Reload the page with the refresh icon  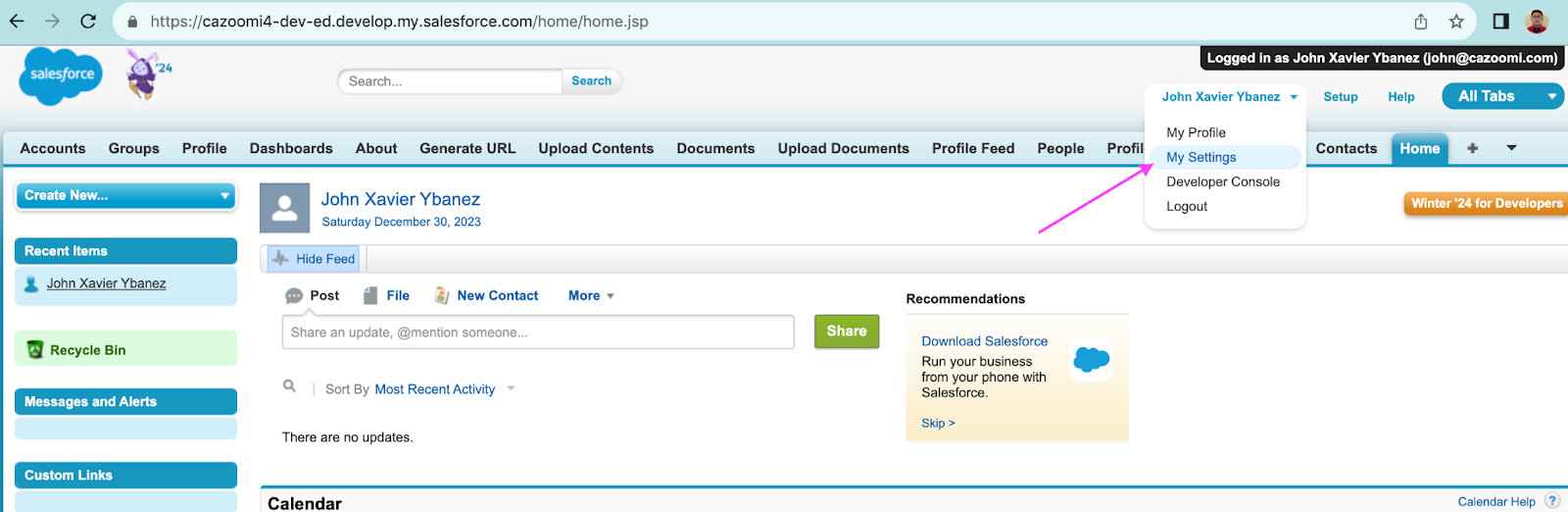[88, 21]
